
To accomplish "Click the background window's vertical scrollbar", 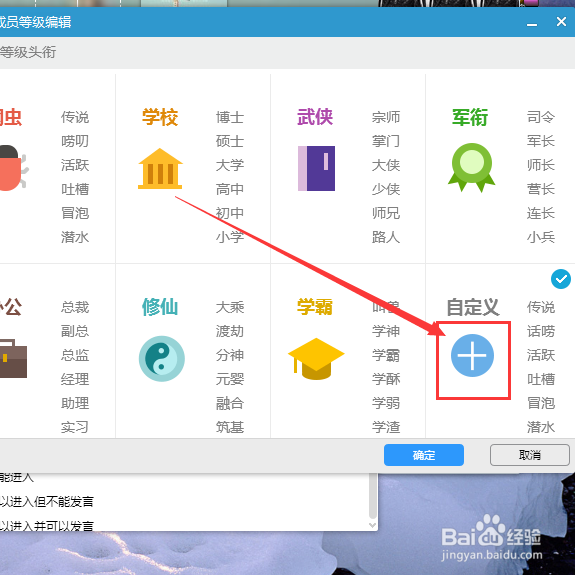I will pos(373,496).
